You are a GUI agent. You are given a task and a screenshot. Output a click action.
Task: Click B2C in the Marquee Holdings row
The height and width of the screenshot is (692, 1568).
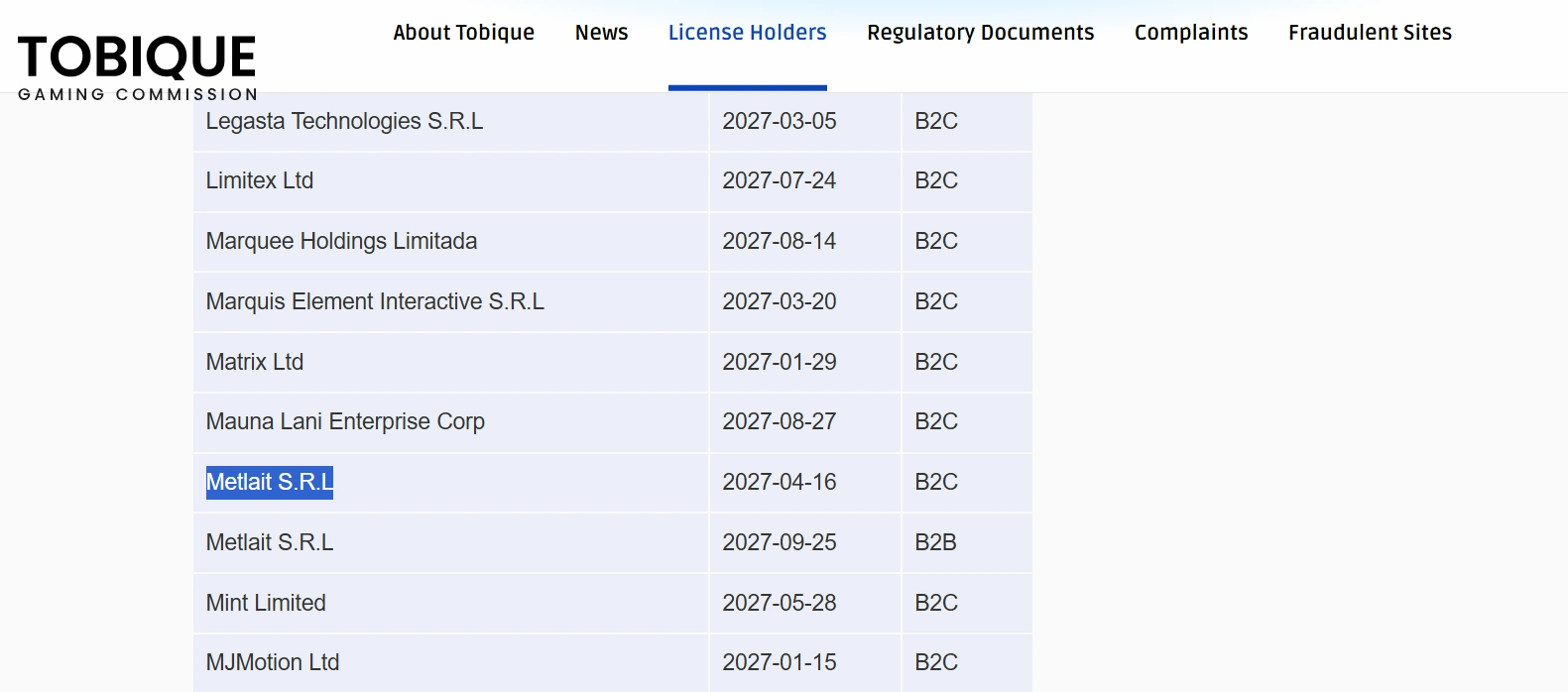point(936,241)
